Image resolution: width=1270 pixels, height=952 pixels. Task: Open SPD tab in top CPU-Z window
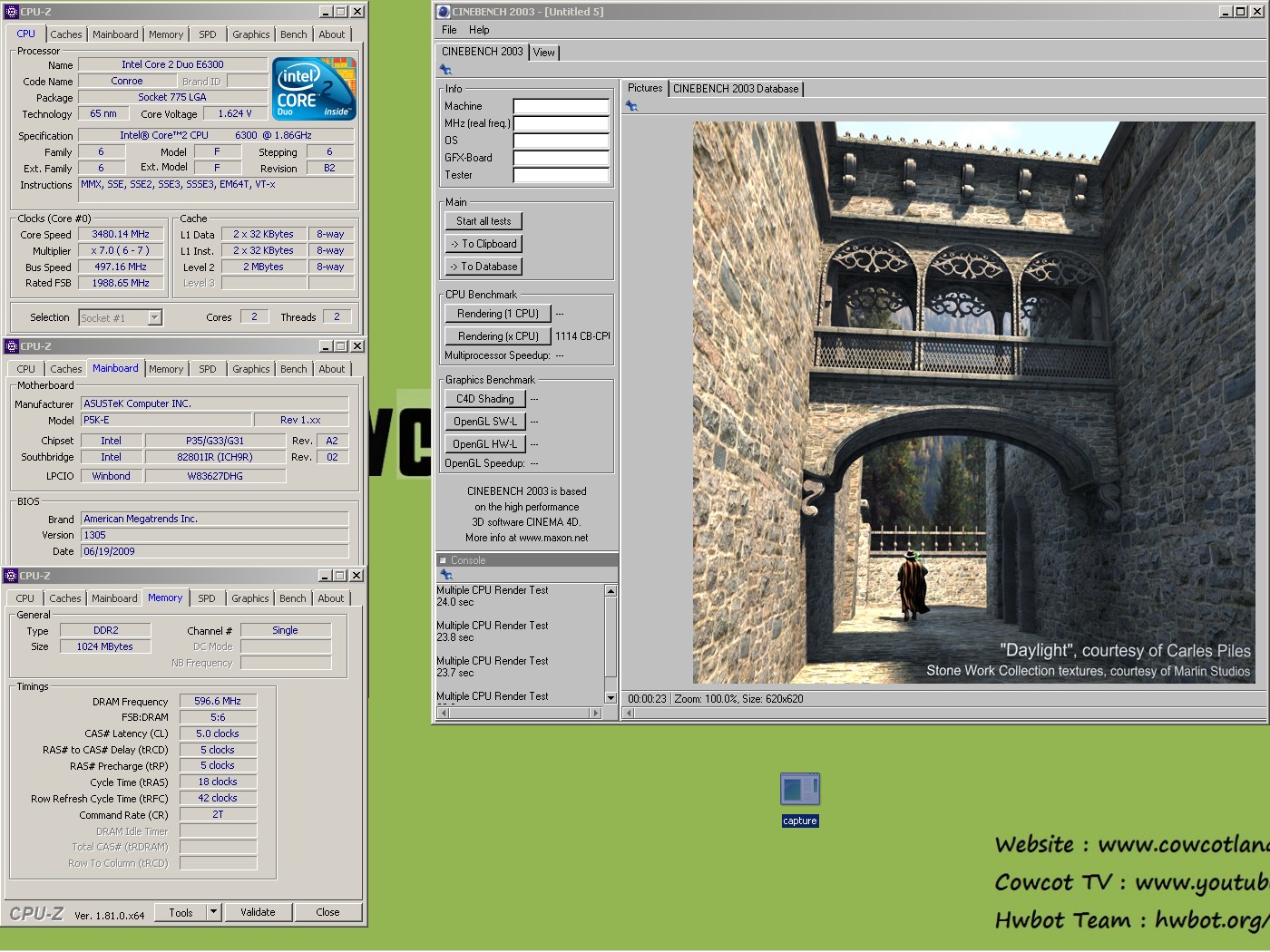tap(208, 34)
